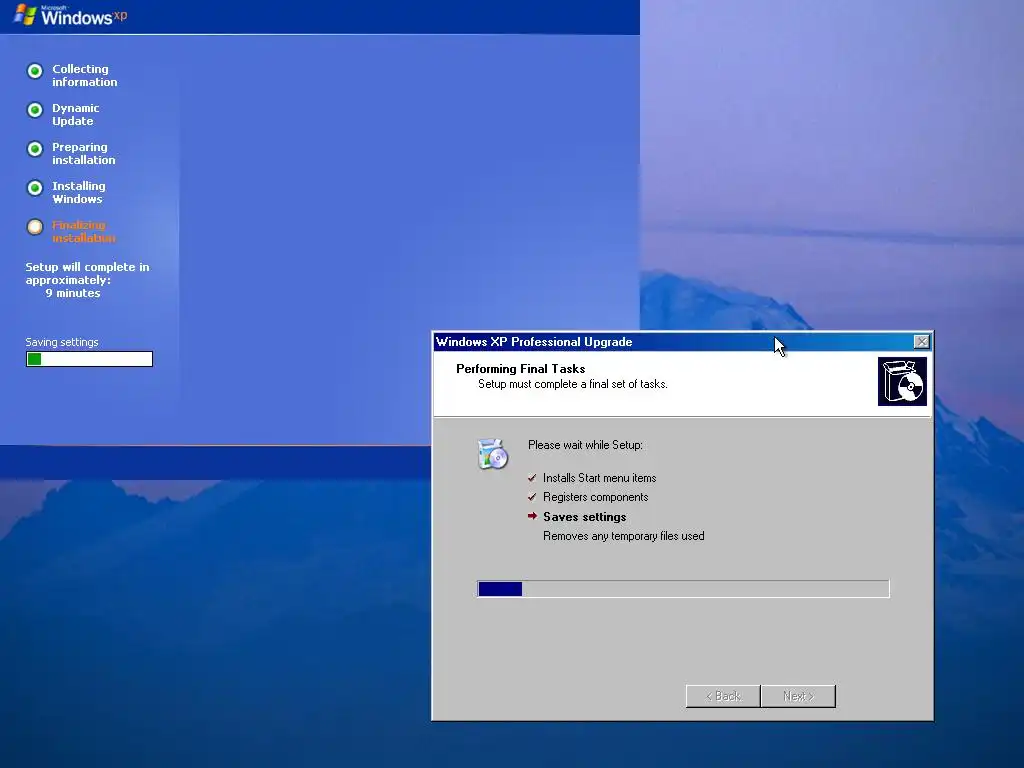Click the disabled Next button
The image size is (1024, 768).
point(798,696)
